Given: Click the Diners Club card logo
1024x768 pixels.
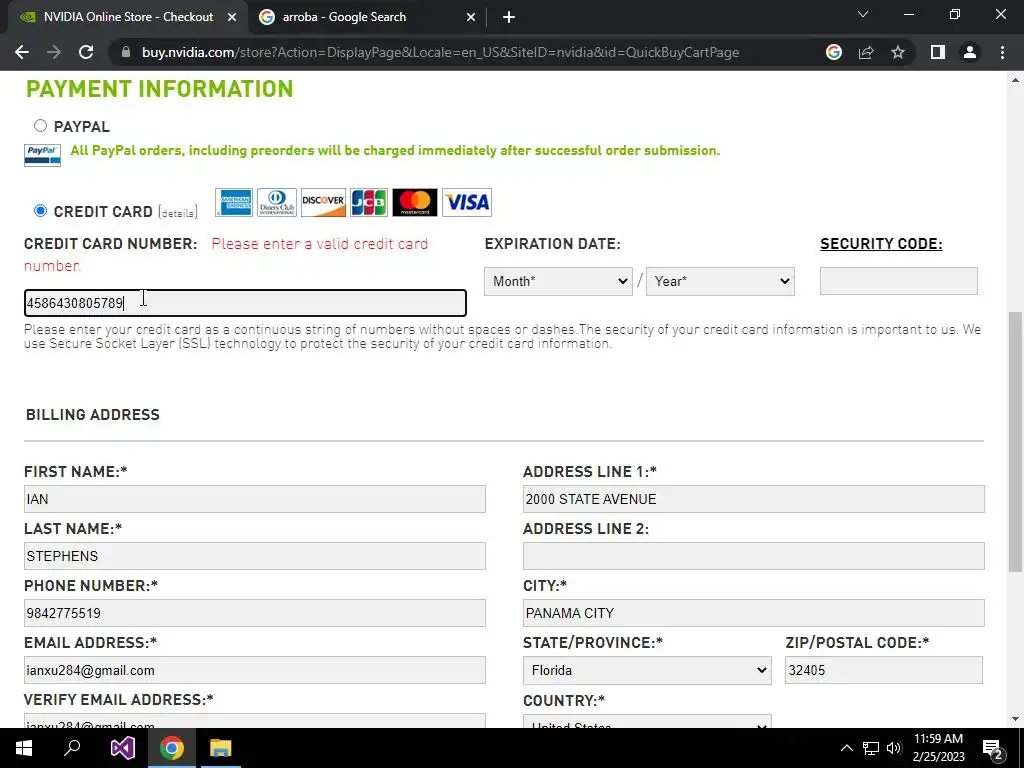Looking at the screenshot, I should 277,202.
